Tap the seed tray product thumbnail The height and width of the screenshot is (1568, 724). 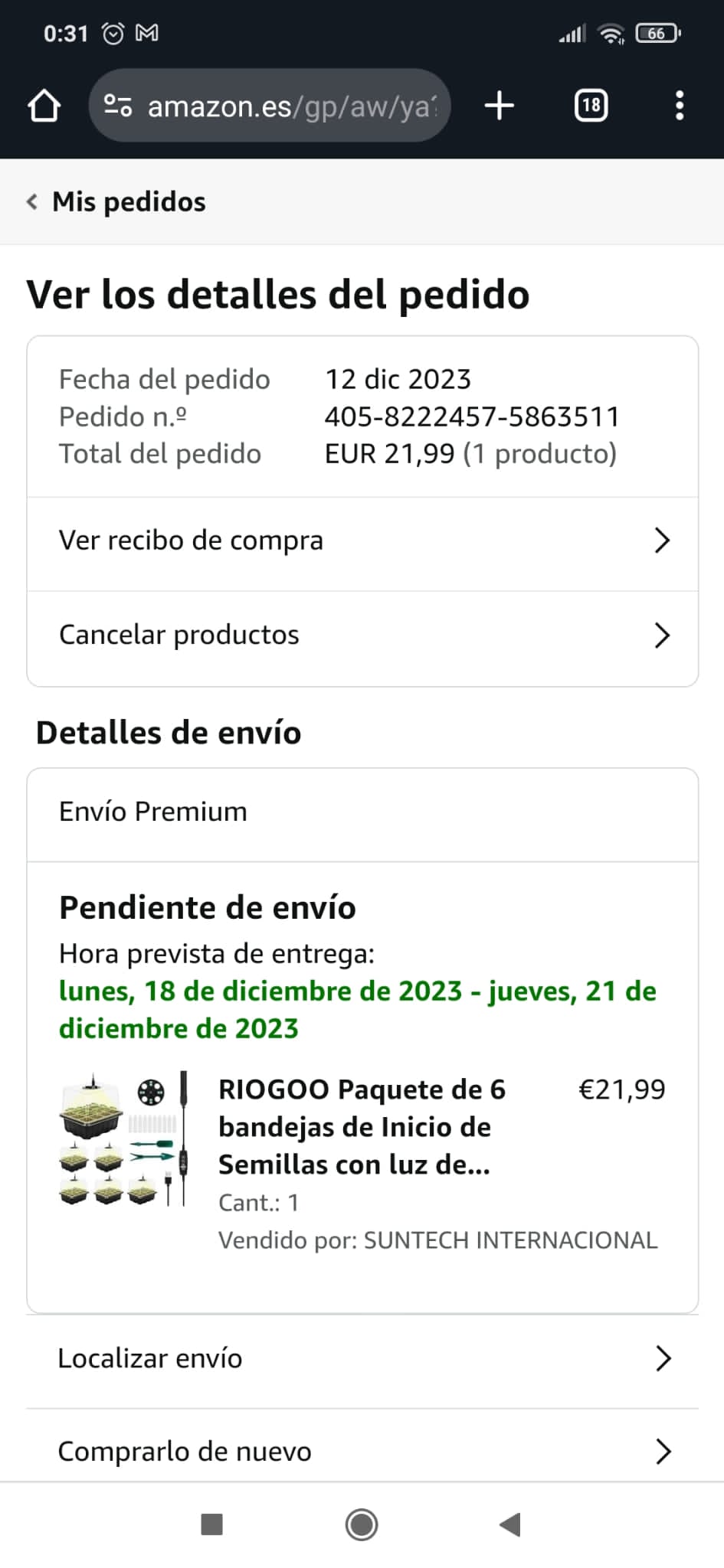(x=123, y=1138)
